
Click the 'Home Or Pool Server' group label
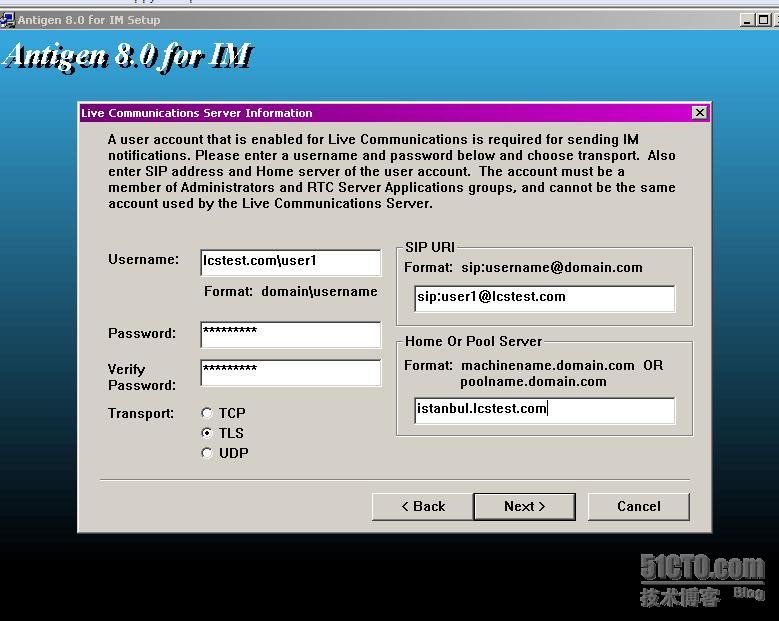[x=473, y=341]
